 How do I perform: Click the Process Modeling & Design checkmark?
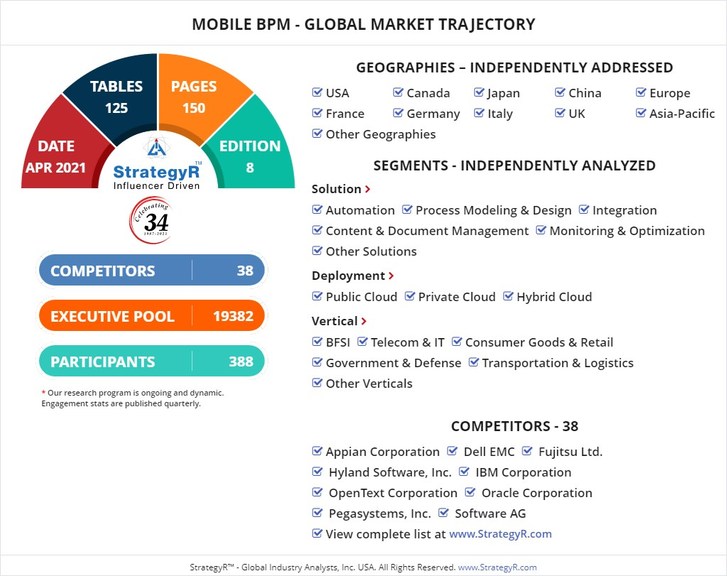[407, 210]
